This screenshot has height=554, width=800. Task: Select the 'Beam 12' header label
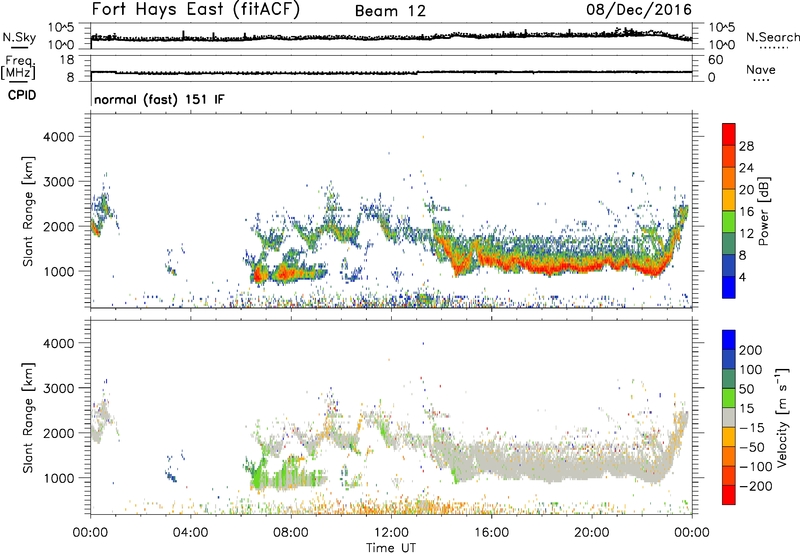tap(390, 11)
